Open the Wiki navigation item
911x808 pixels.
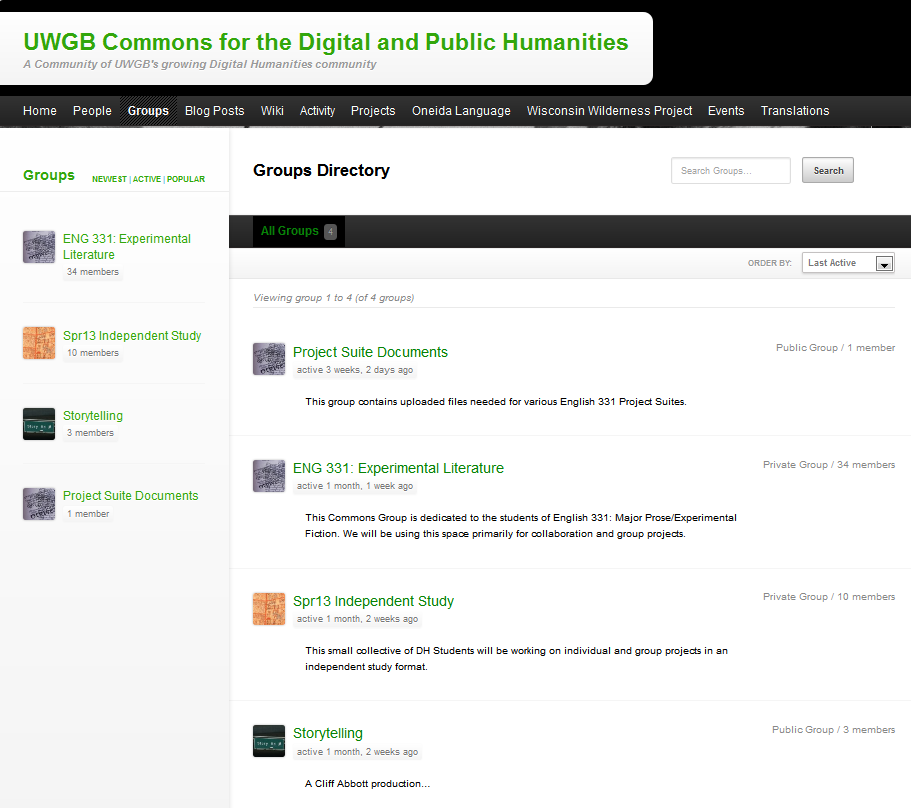272,111
